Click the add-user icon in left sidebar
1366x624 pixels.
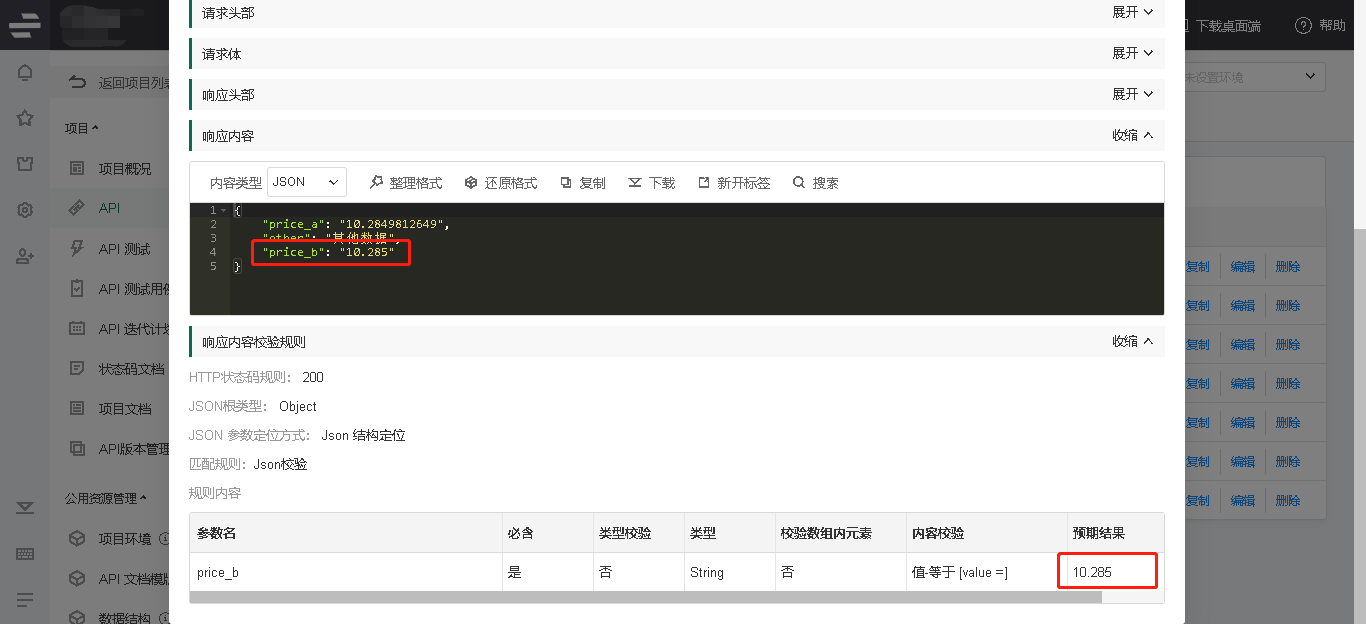(x=25, y=256)
